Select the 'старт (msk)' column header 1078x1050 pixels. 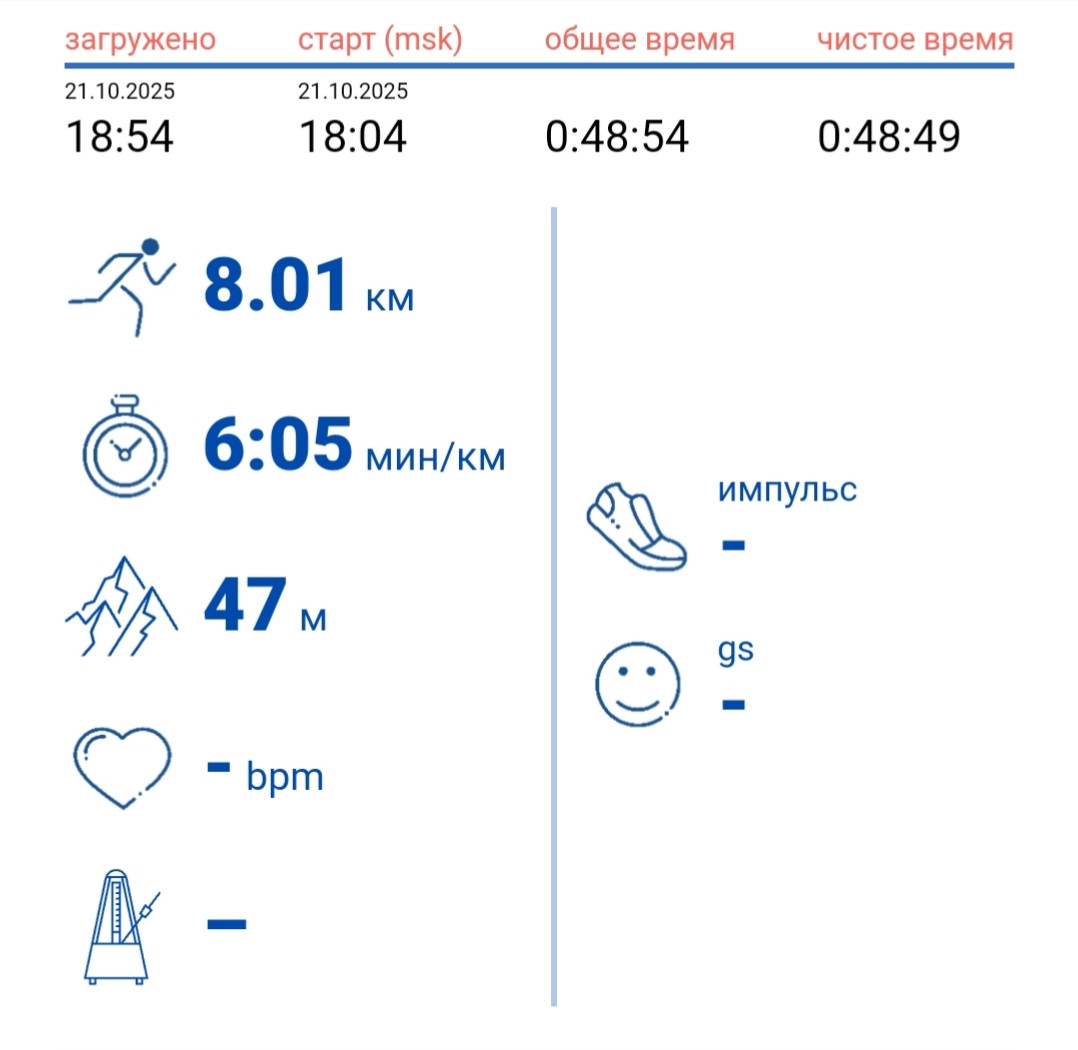tap(380, 39)
